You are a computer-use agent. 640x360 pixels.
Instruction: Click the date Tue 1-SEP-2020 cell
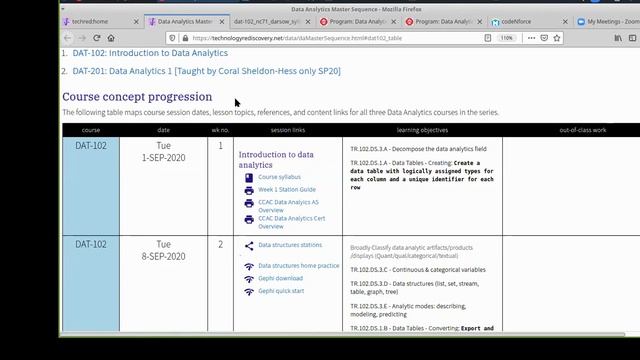click(163, 186)
